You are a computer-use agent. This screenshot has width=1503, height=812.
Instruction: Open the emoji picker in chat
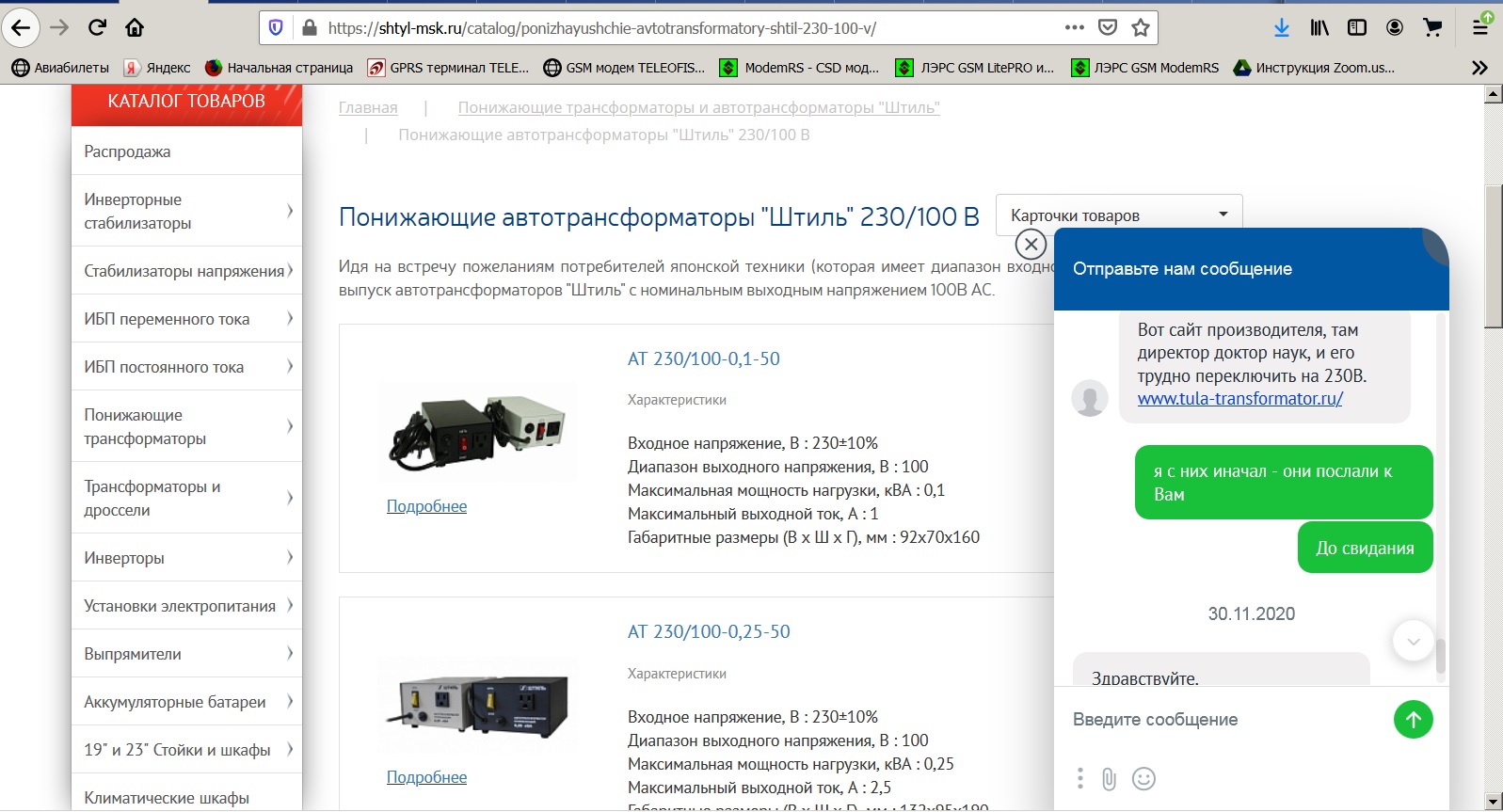click(1143, 779)
